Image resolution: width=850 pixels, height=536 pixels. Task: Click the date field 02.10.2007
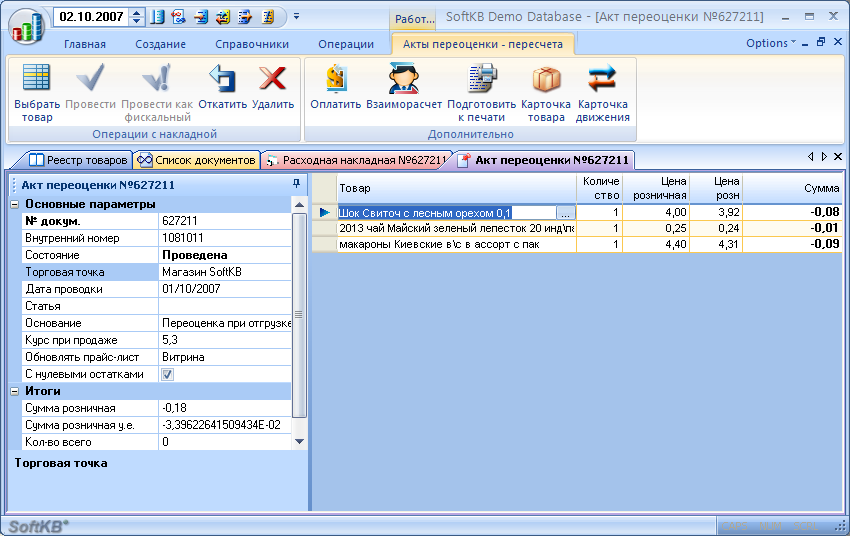coord(91,17)
